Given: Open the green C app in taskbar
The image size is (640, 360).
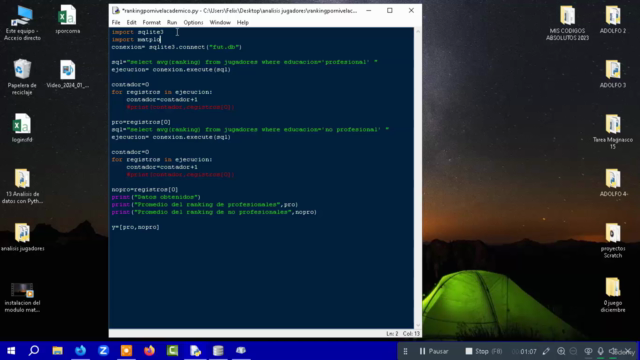Looking at the screenshot, I should 172,351.
